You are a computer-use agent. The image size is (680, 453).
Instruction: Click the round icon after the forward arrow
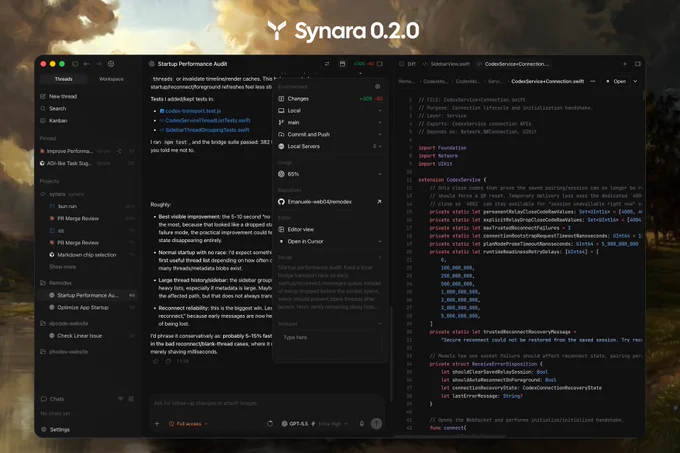click(x=111, y=64)
